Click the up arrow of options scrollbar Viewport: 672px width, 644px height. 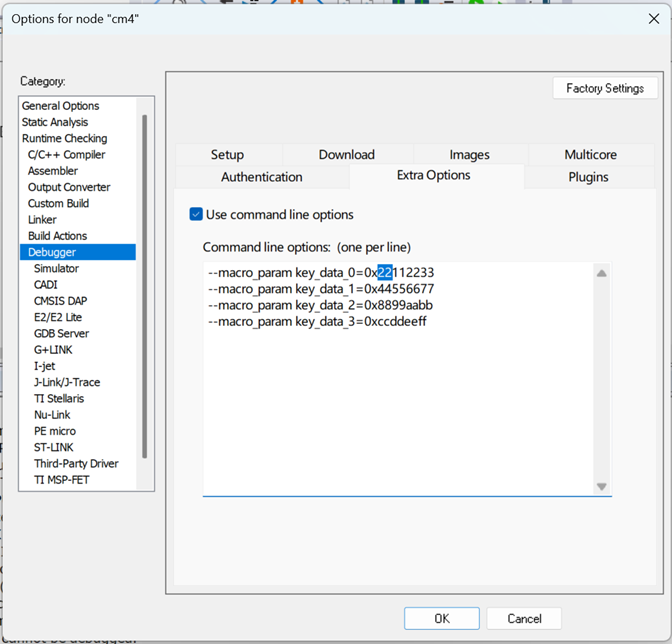(x=602, y=273)
